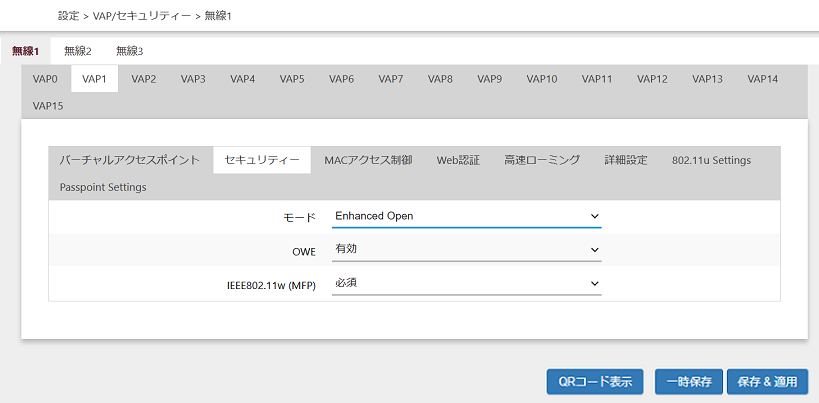This screenshot has height=403, width=819.
Task: Open the 高速ローミング tab
Action: click(x=542, y=160)
